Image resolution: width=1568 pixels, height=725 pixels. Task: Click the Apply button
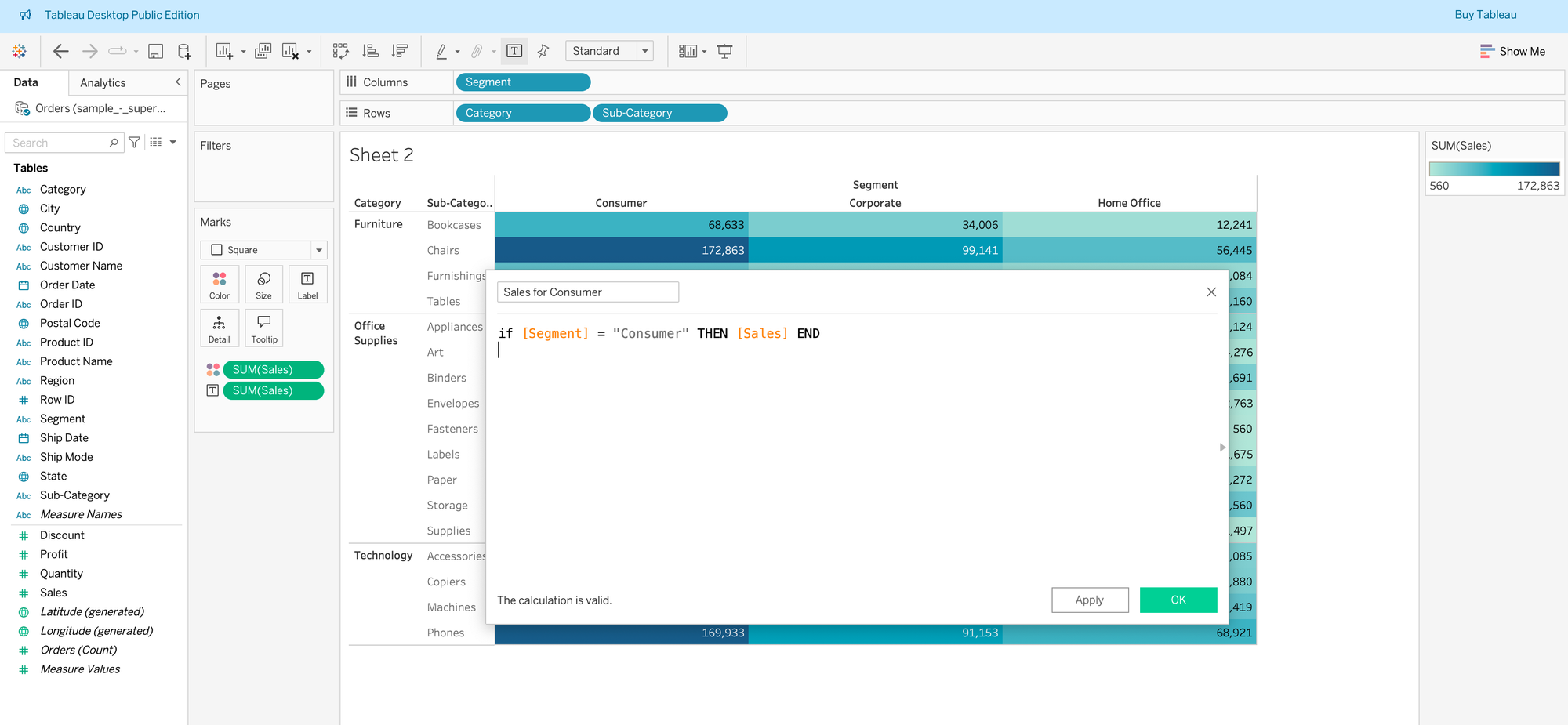1090,600
